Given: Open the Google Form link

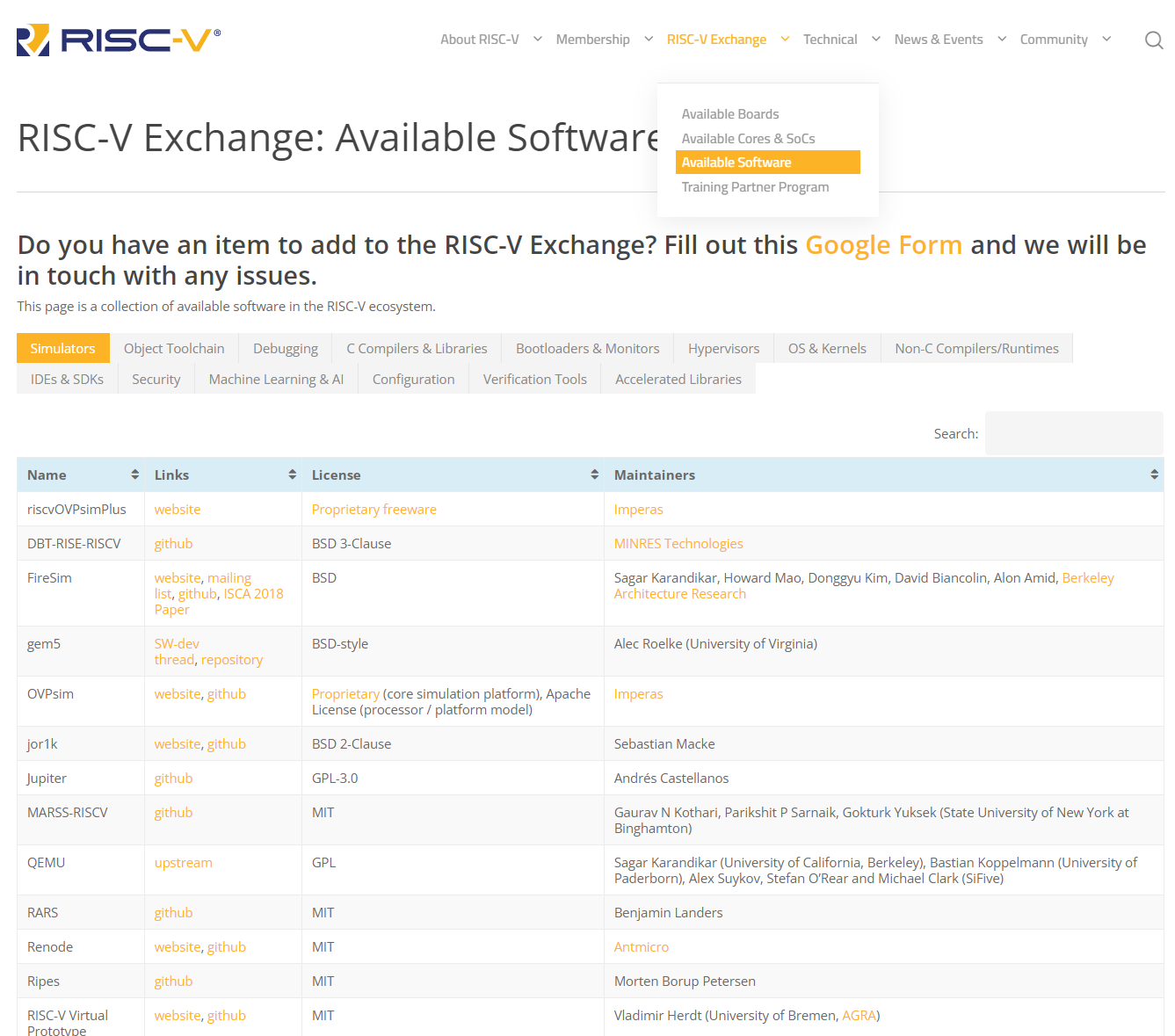Looking at the screenshot, I should 883,245.
